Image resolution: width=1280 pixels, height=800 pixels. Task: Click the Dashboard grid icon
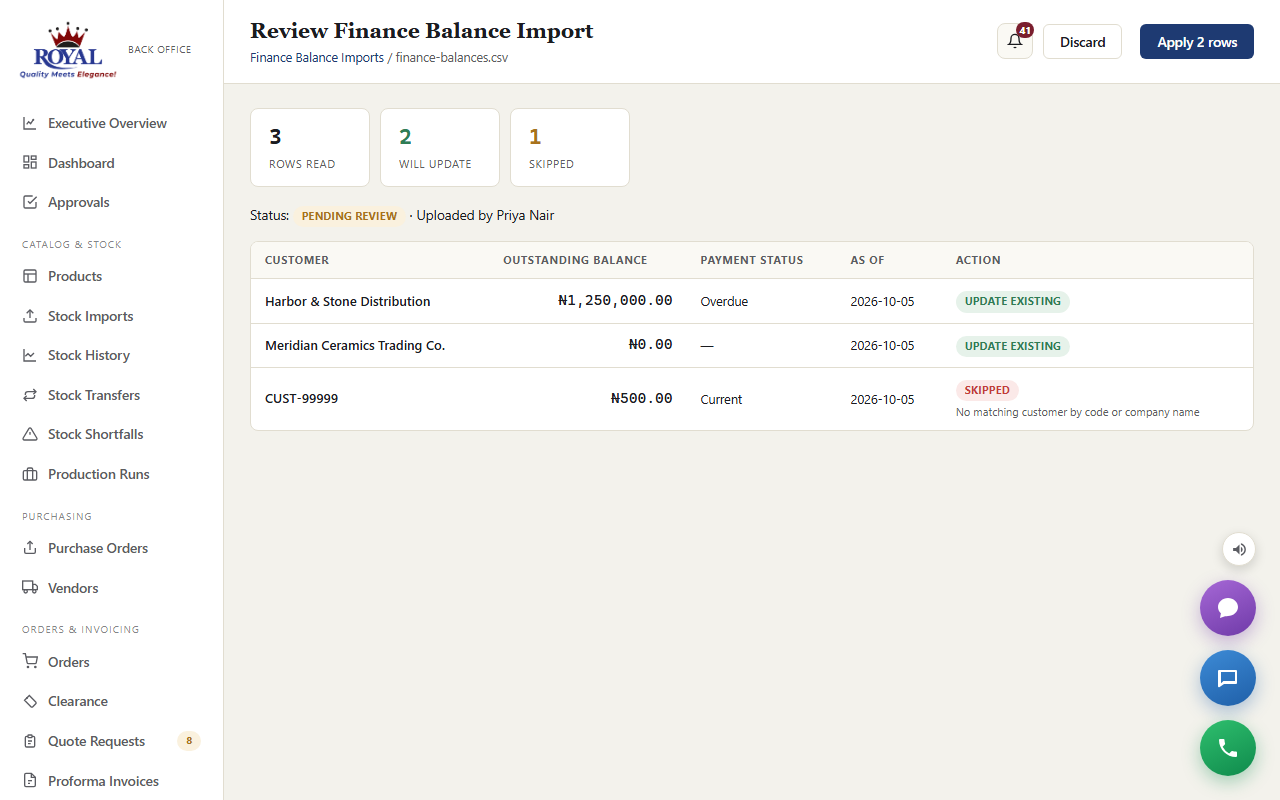[30, 163]
